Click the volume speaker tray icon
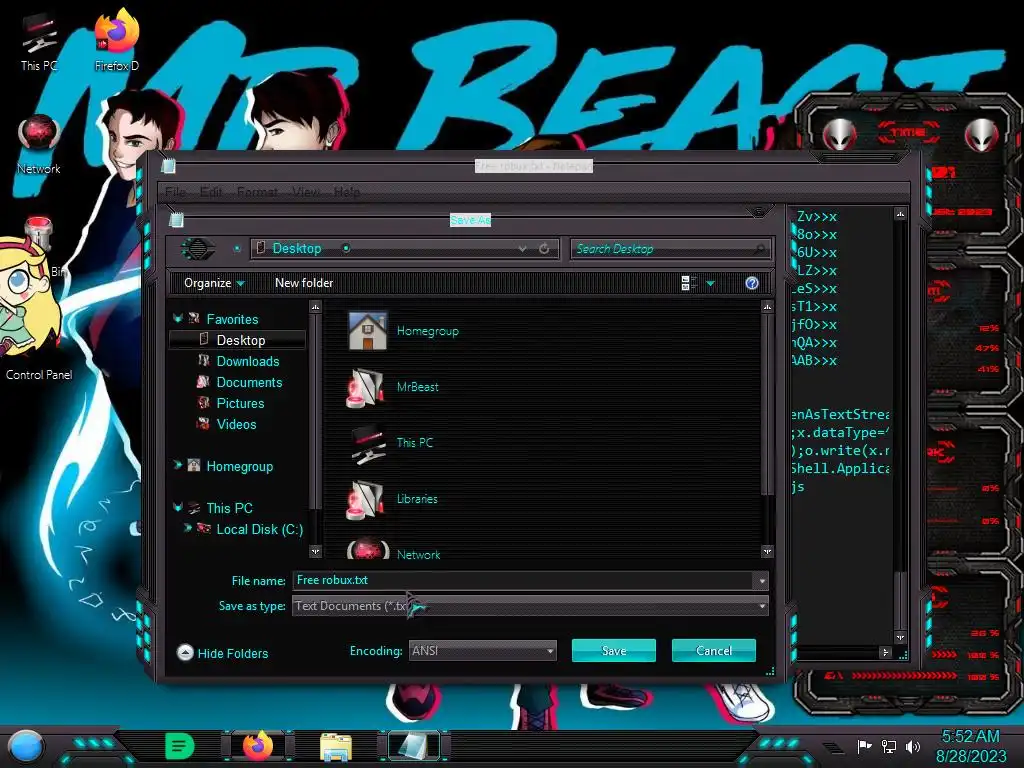The height and width of the screenshot is (768, 1024). pyautogui.click(x=912, y=746)
